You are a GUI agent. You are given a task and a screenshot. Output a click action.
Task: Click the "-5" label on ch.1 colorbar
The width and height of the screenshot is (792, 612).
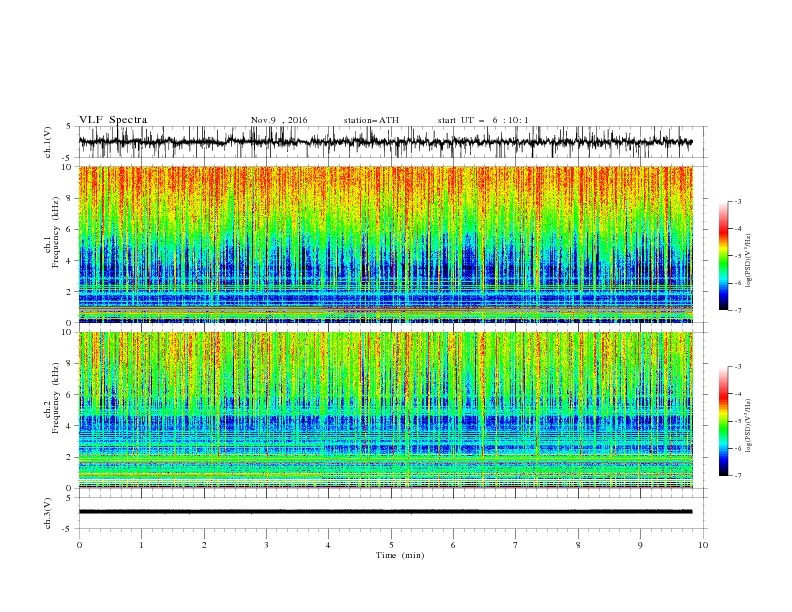point(738,256)
